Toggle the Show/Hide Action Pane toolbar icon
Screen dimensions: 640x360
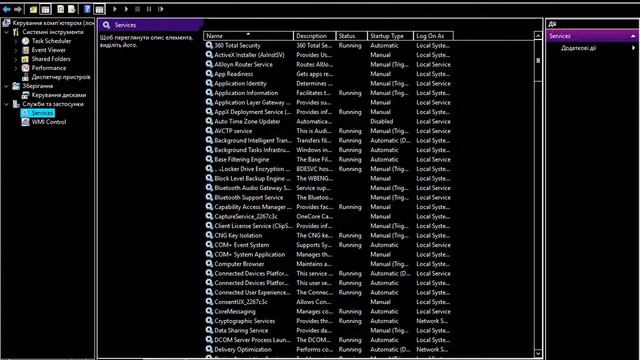99,9
